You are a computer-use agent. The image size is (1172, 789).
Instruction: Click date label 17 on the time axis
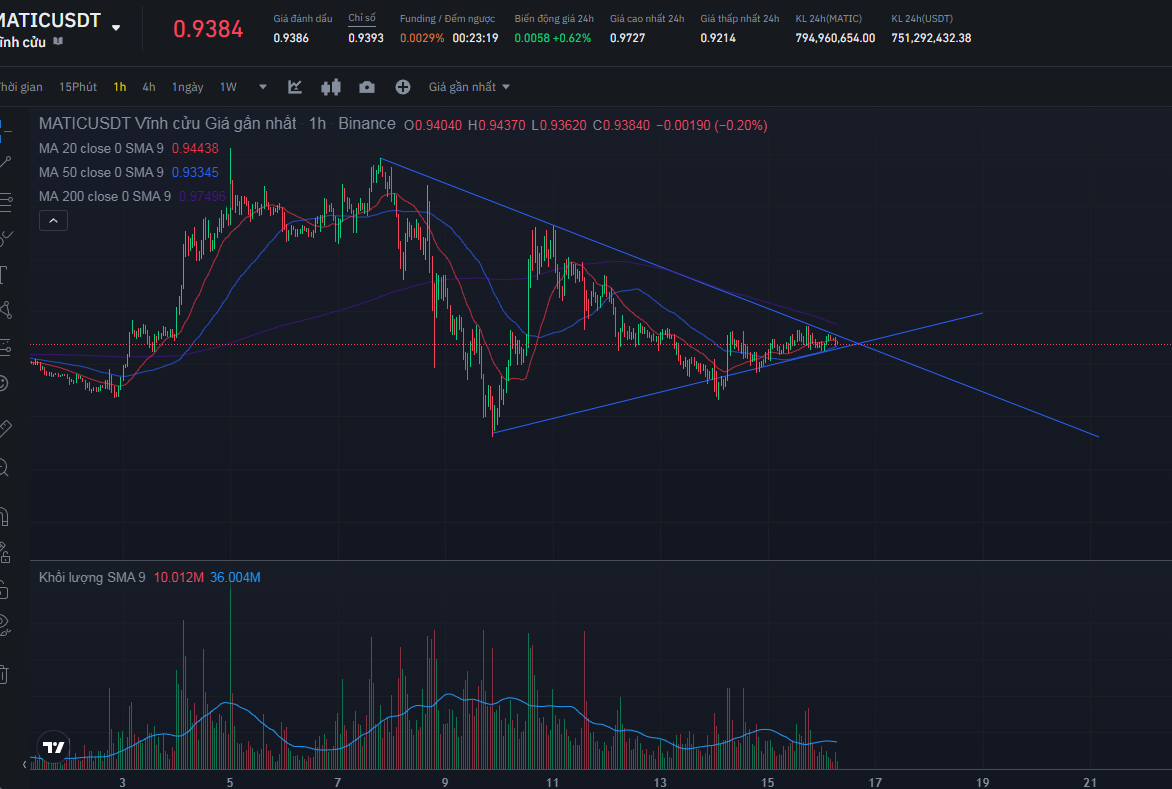click(875, 782)
